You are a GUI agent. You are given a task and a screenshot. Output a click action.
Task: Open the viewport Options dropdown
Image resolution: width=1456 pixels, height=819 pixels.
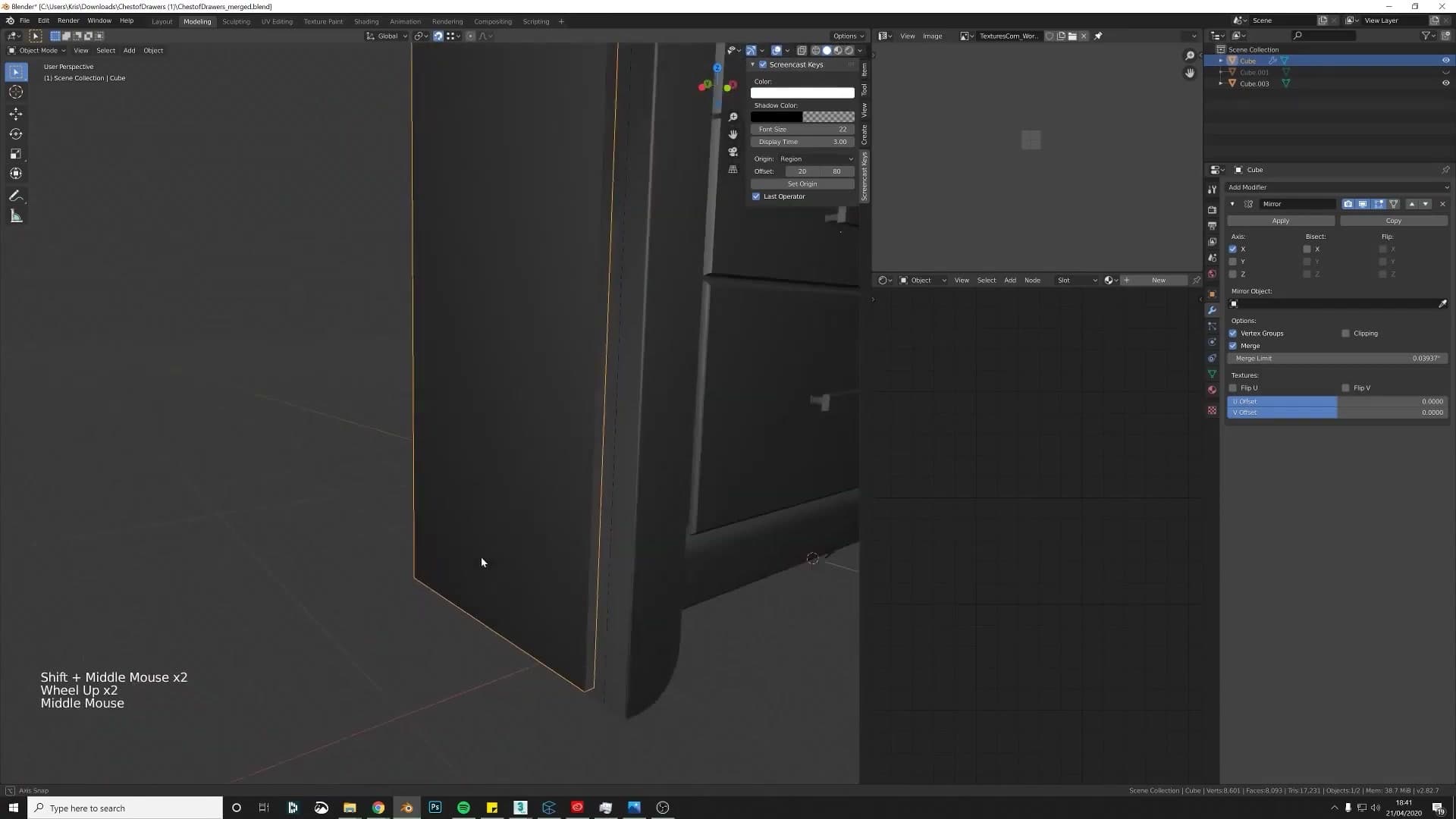[x=848, y=36]
